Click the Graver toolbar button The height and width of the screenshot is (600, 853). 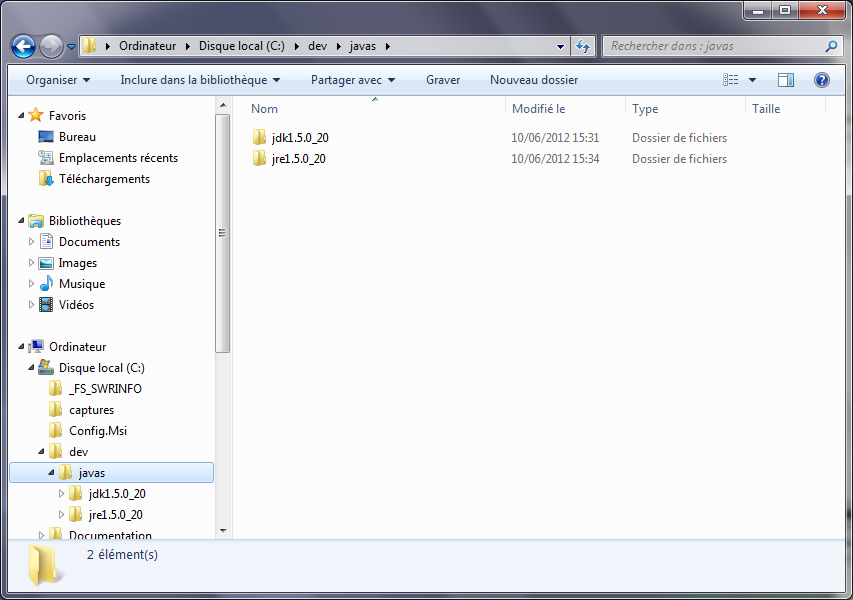(443, 80)
